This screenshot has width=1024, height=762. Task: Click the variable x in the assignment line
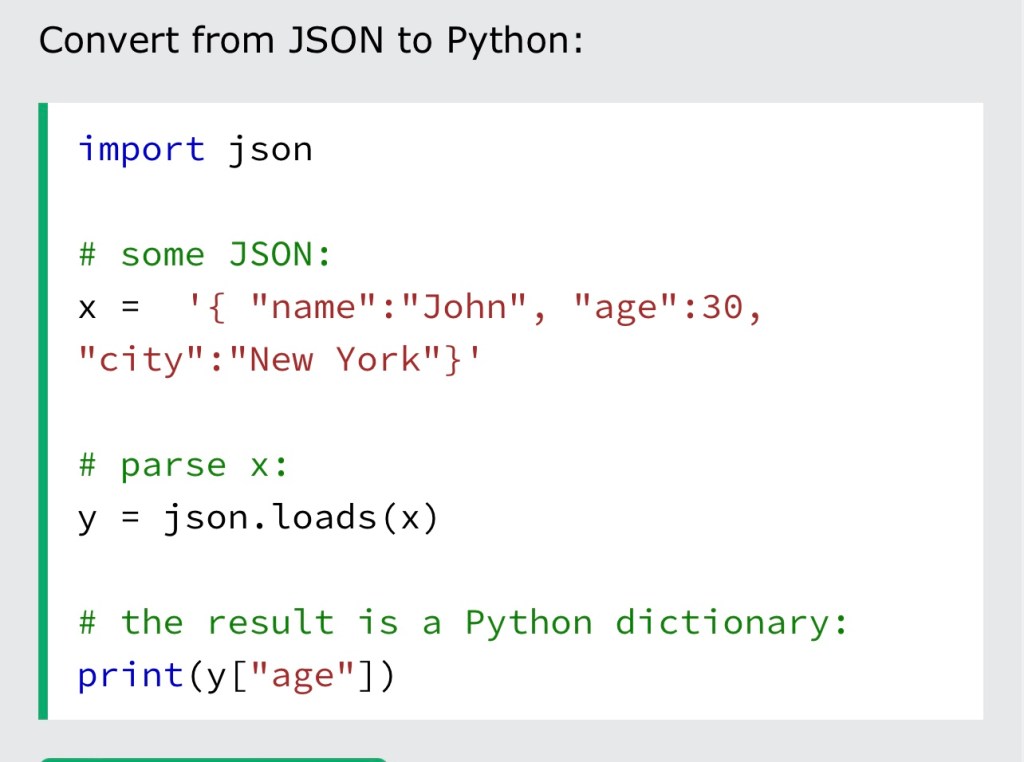coord(87,307)
